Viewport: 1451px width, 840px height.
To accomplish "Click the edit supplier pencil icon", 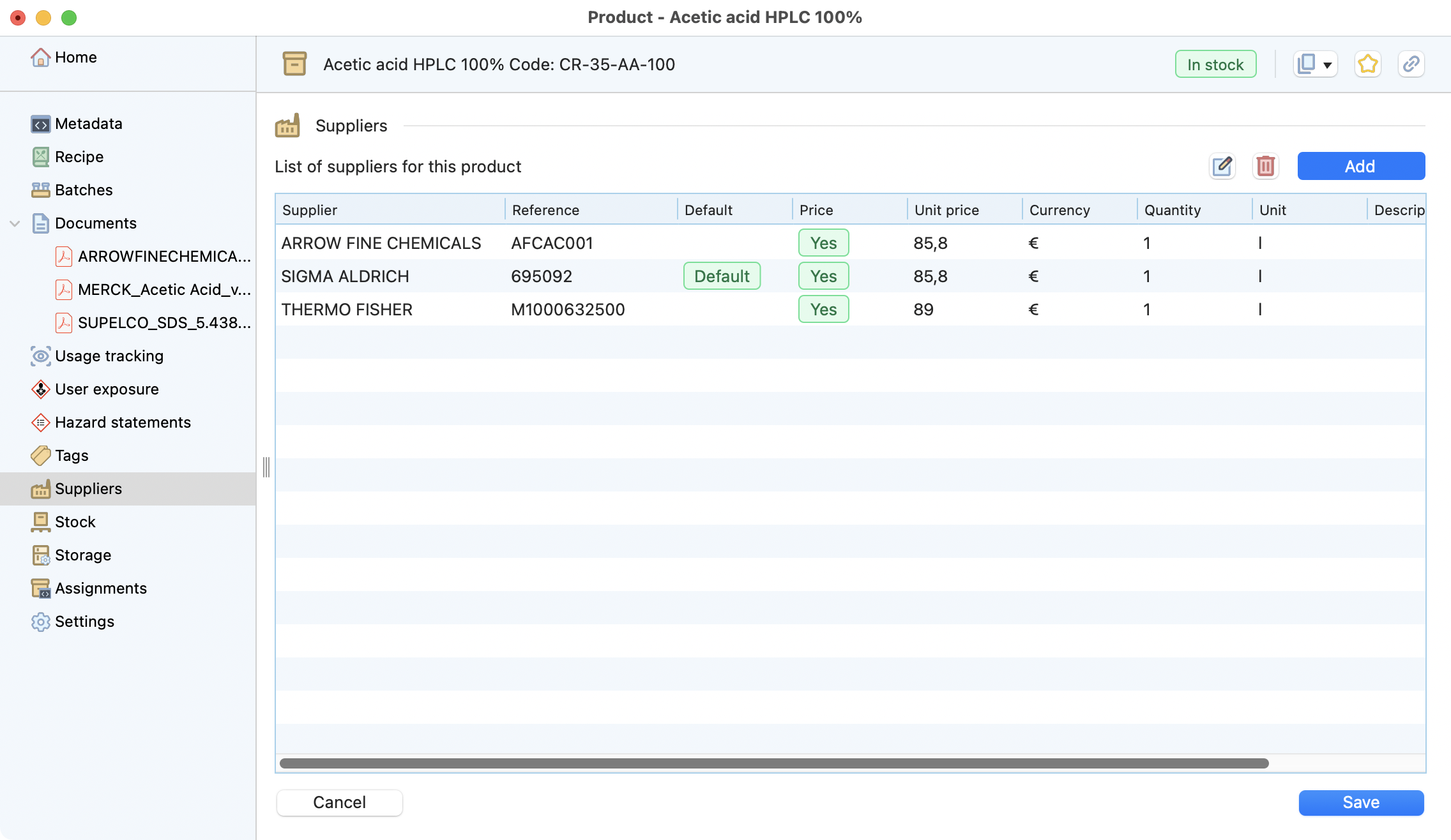I will click(1222, 166).
